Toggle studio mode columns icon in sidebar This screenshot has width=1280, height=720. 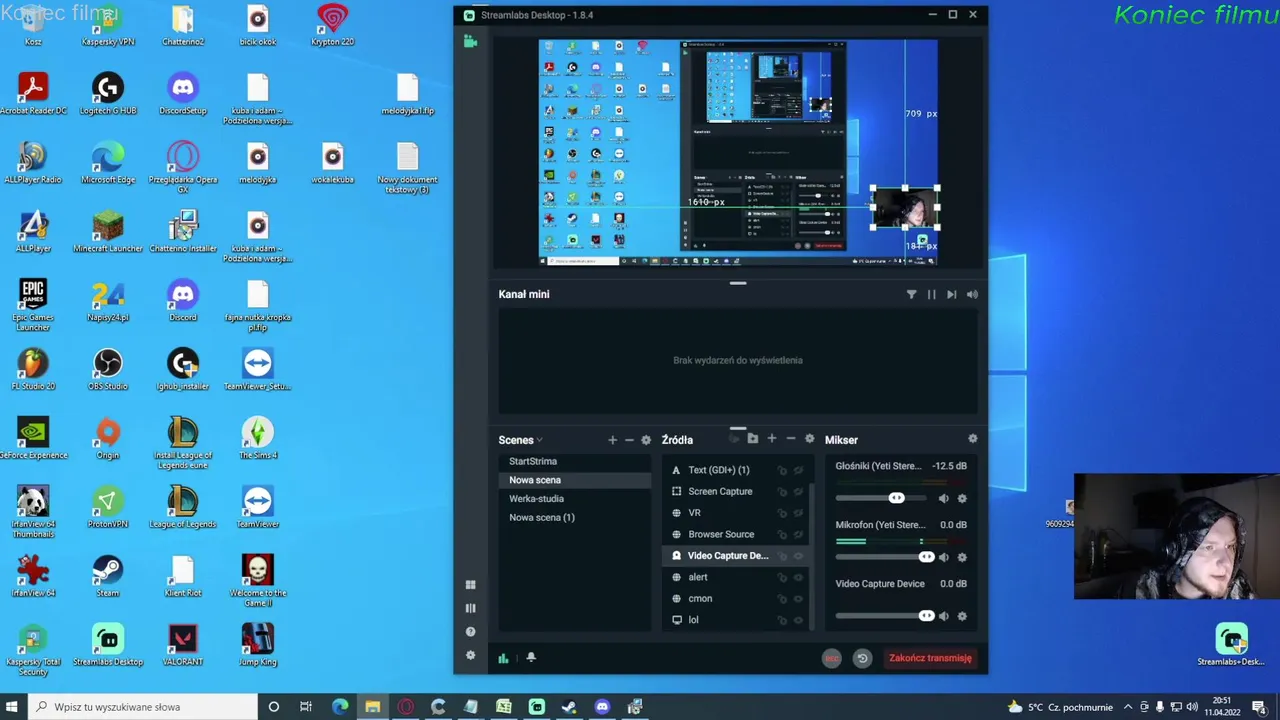coord(471,608)
